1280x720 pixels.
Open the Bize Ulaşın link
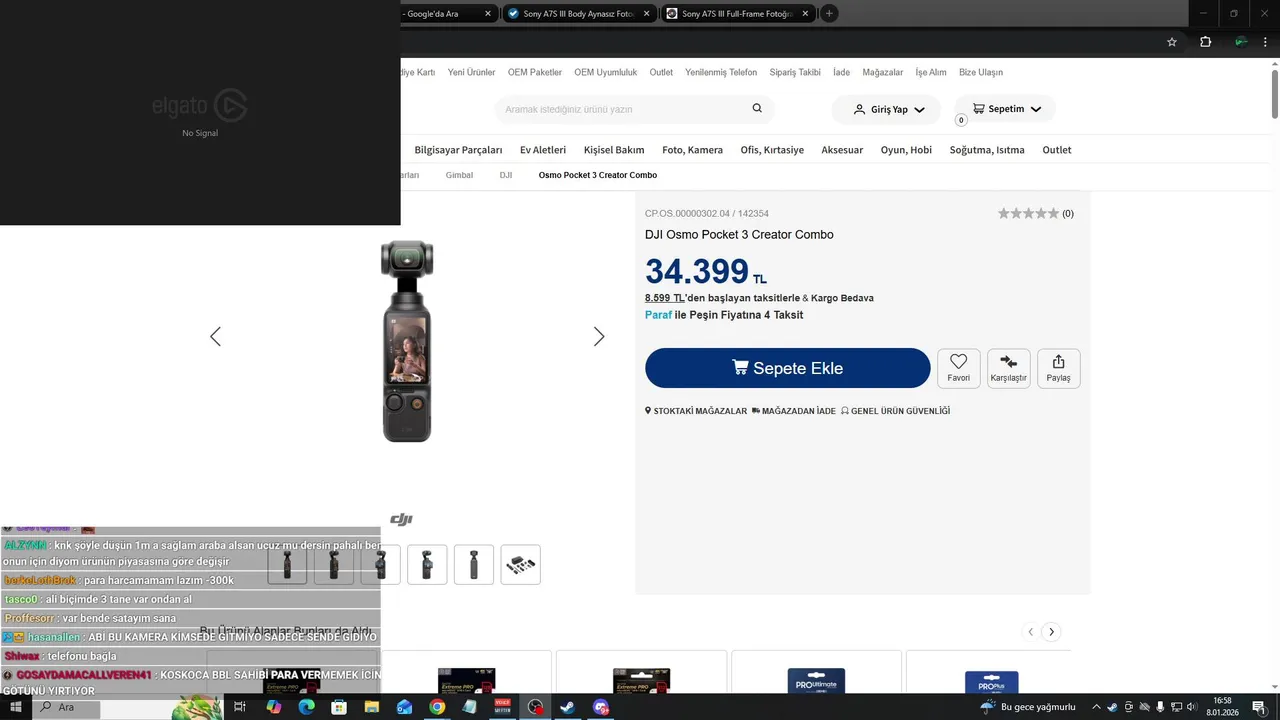tap(981, 72)
